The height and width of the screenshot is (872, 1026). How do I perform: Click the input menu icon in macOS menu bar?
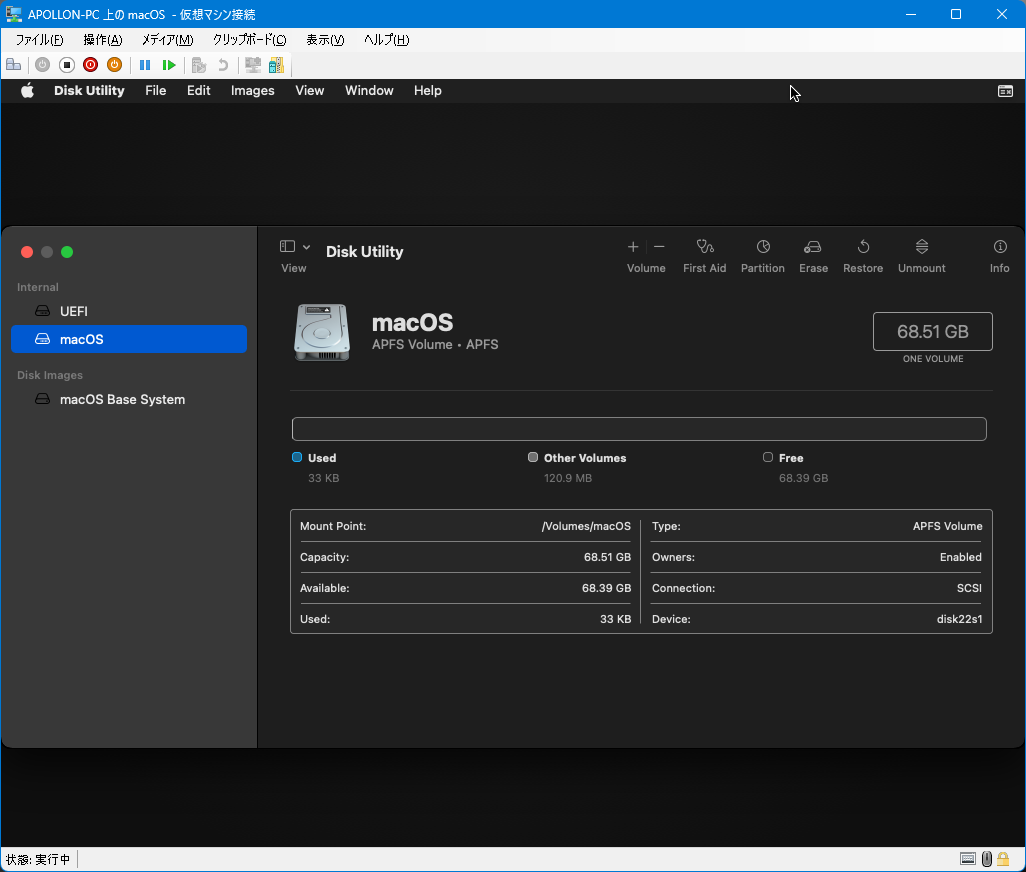click(x=1005, y=91)
